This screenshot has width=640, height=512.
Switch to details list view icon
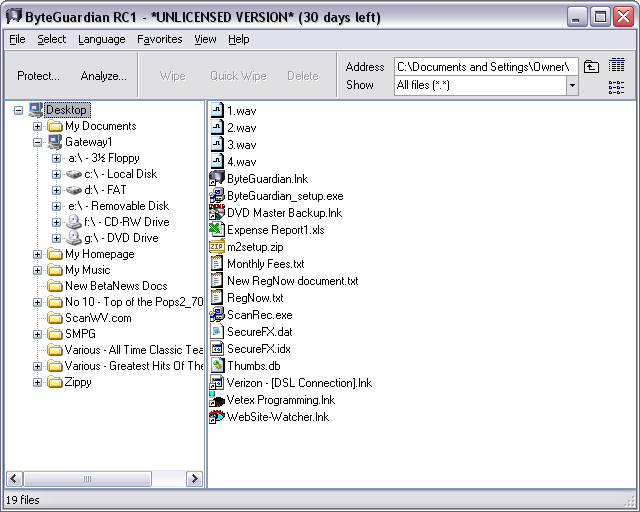pyautogui.click(x=616, y=65)
